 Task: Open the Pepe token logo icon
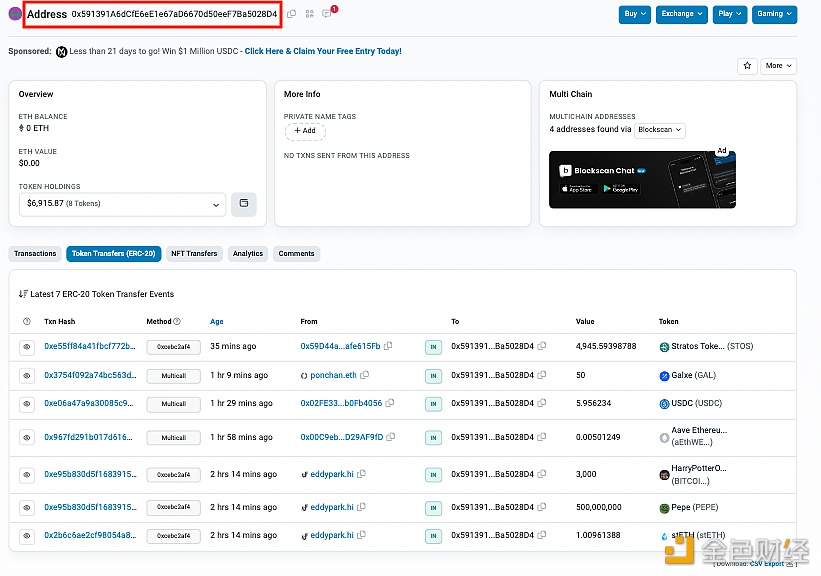(x=664, y=507)
